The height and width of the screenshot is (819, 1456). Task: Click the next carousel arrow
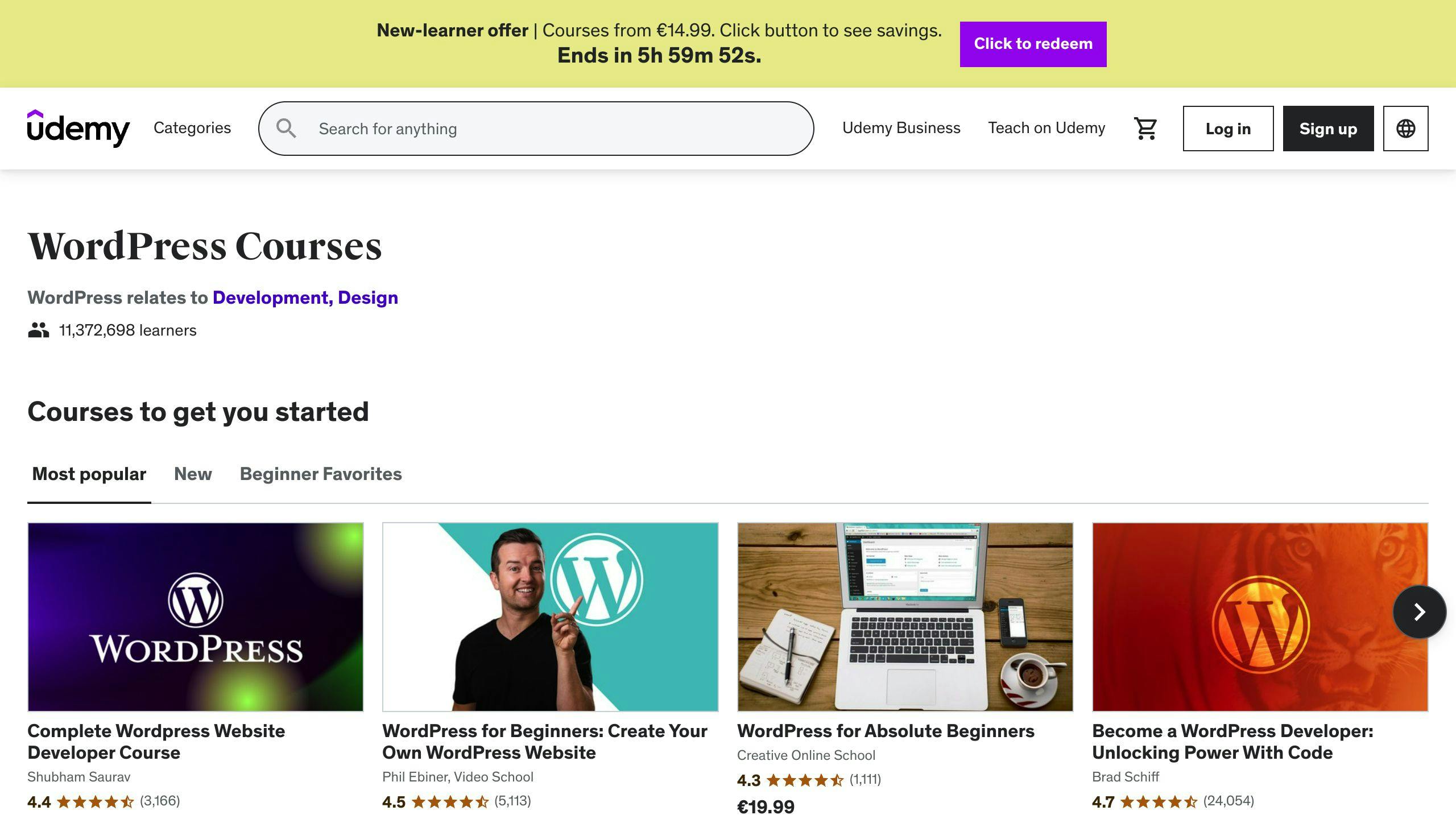[x=1419, y=613]
